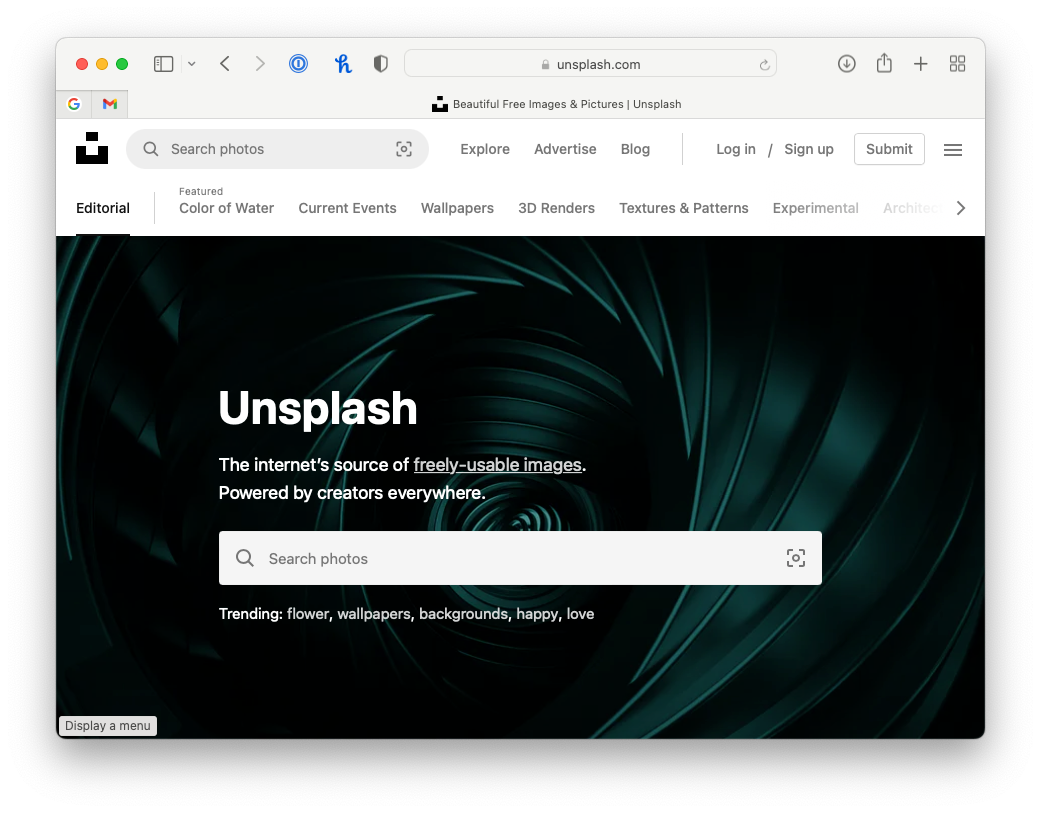1041x813 pixels.
Task: Open the Wallpapers topic
Action: coord(457,208)
